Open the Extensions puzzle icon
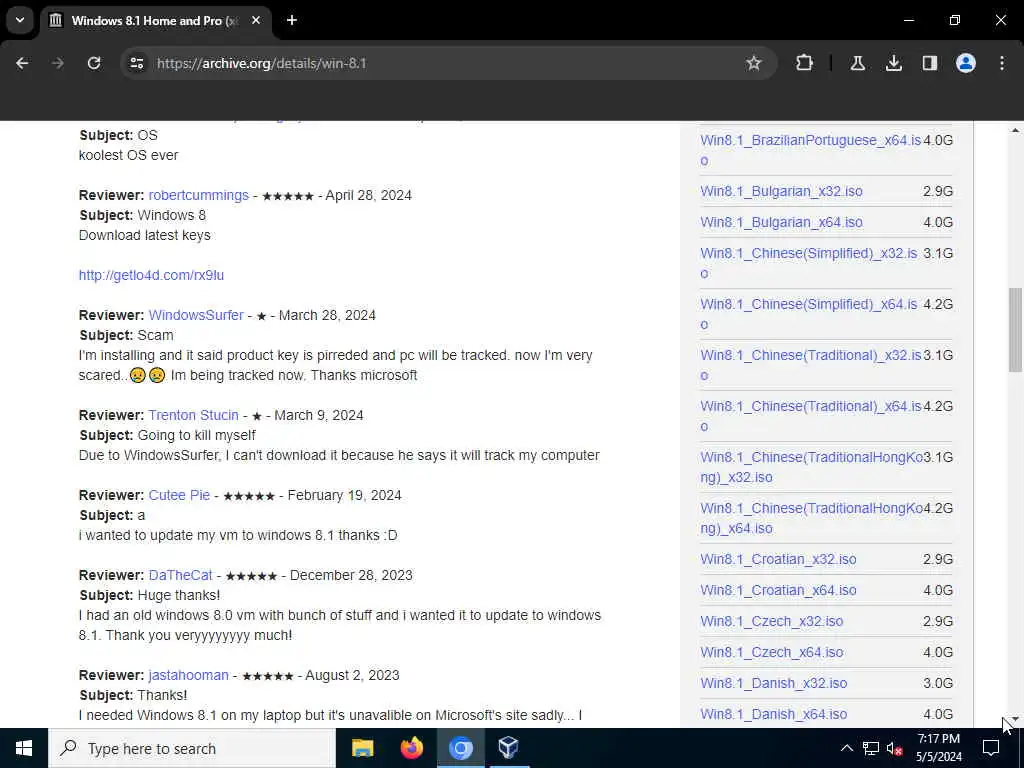Image resolution: width=1024 pixels, height=768 pixels. pyautogui.click(x=805, y=63)
